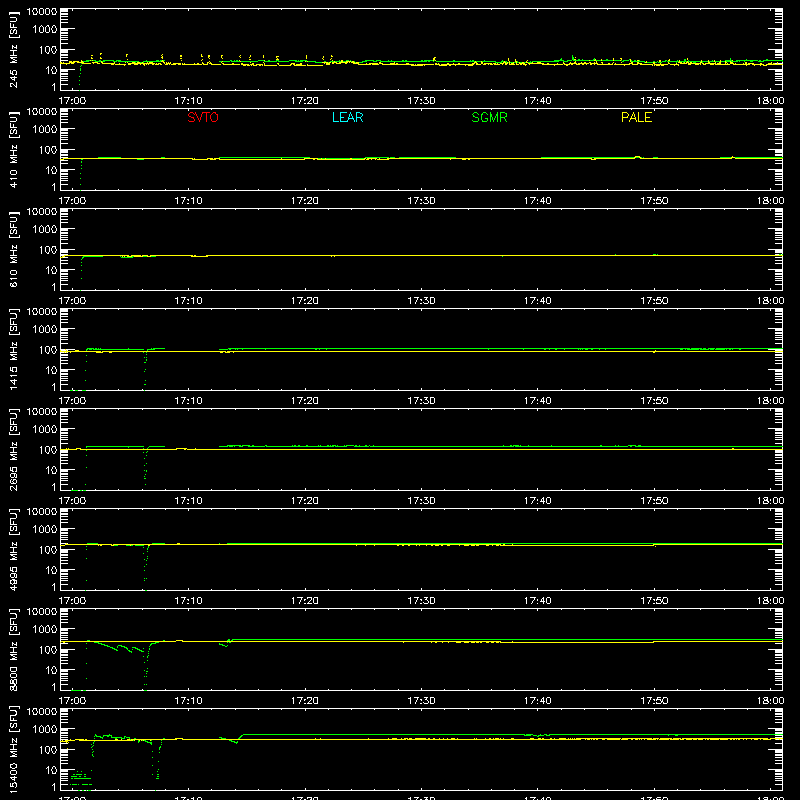
Task: Click the 17:50 label under the 410 MHz panel
Action: click(654, 201)
